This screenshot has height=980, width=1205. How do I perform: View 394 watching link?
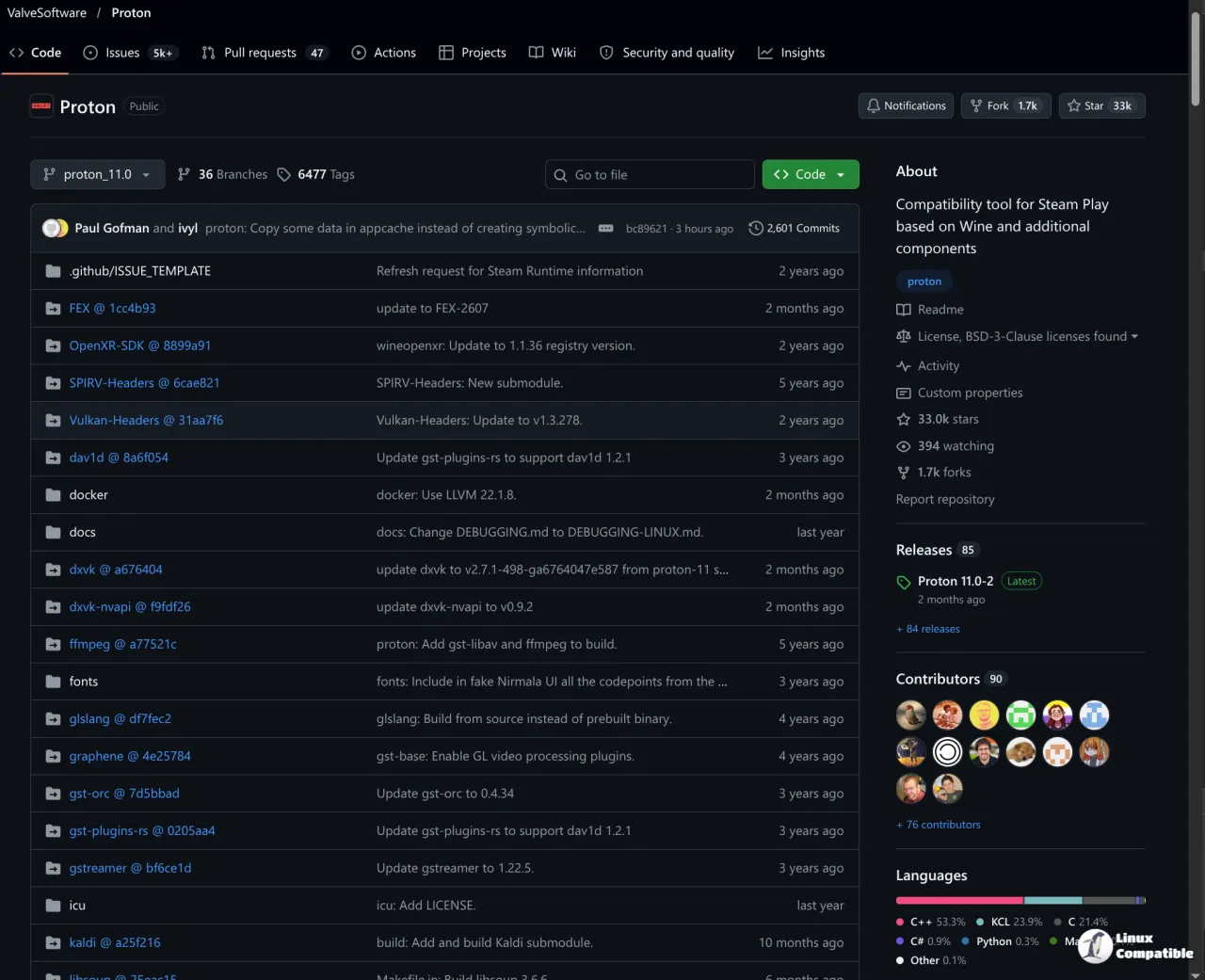pos(945,446)
